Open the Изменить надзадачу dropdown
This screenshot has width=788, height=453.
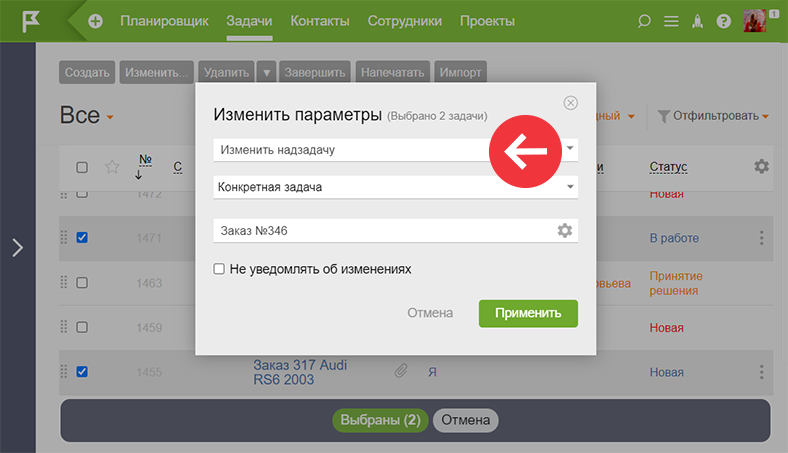coord(396,150)
